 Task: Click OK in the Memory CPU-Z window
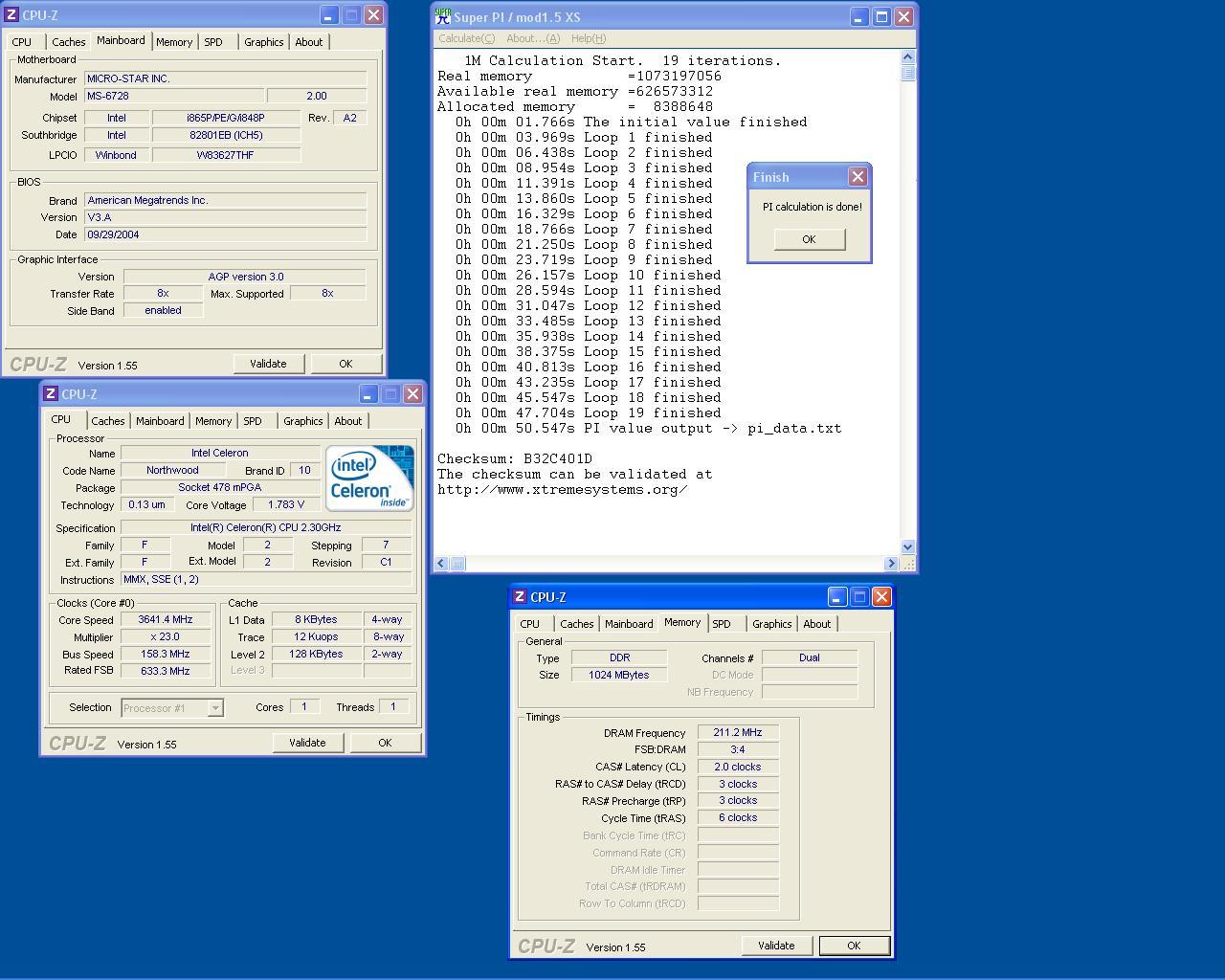point(854,946)
